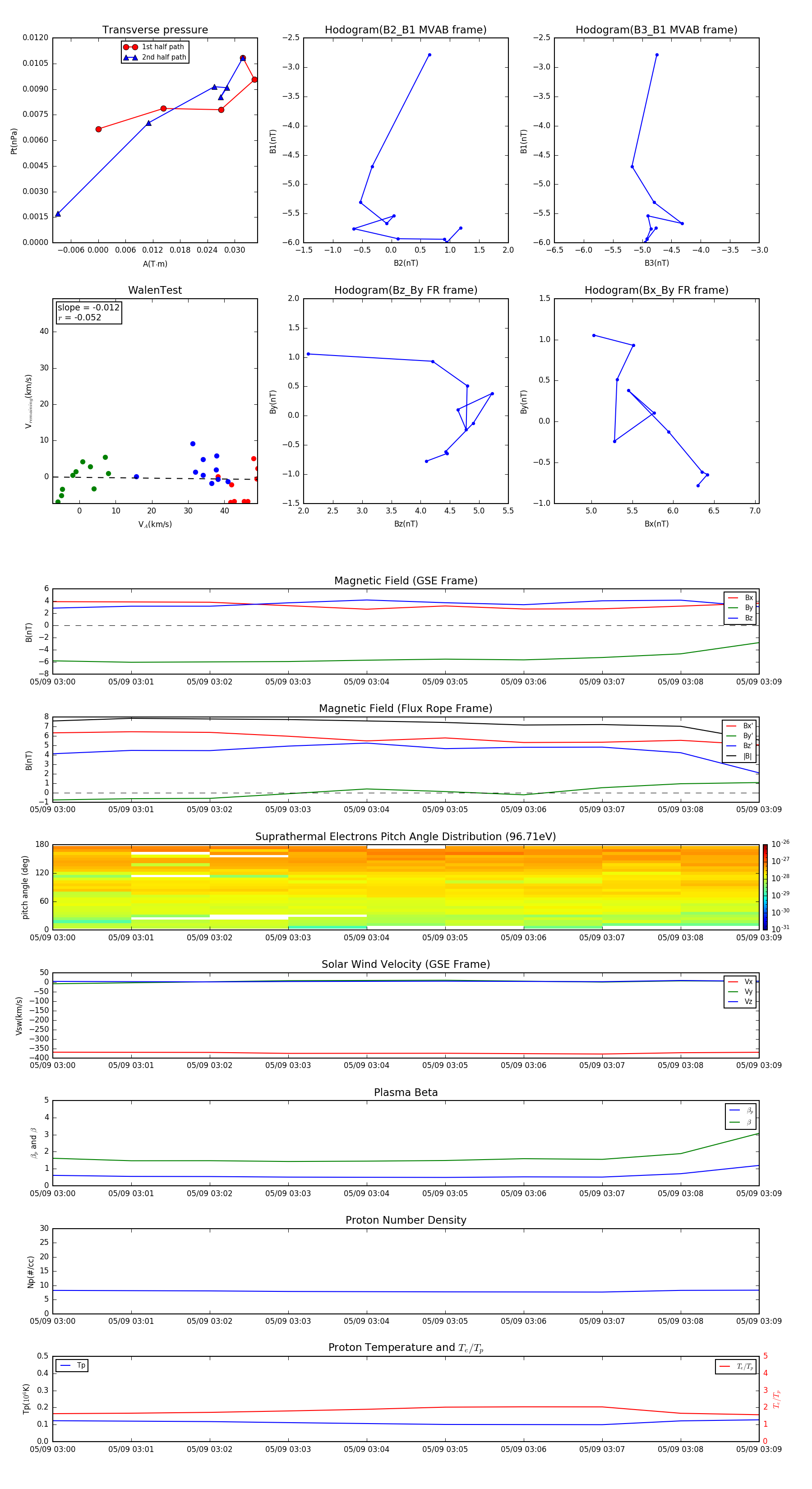Click the 'Transverse pressure' plot title

click(155, 30)
